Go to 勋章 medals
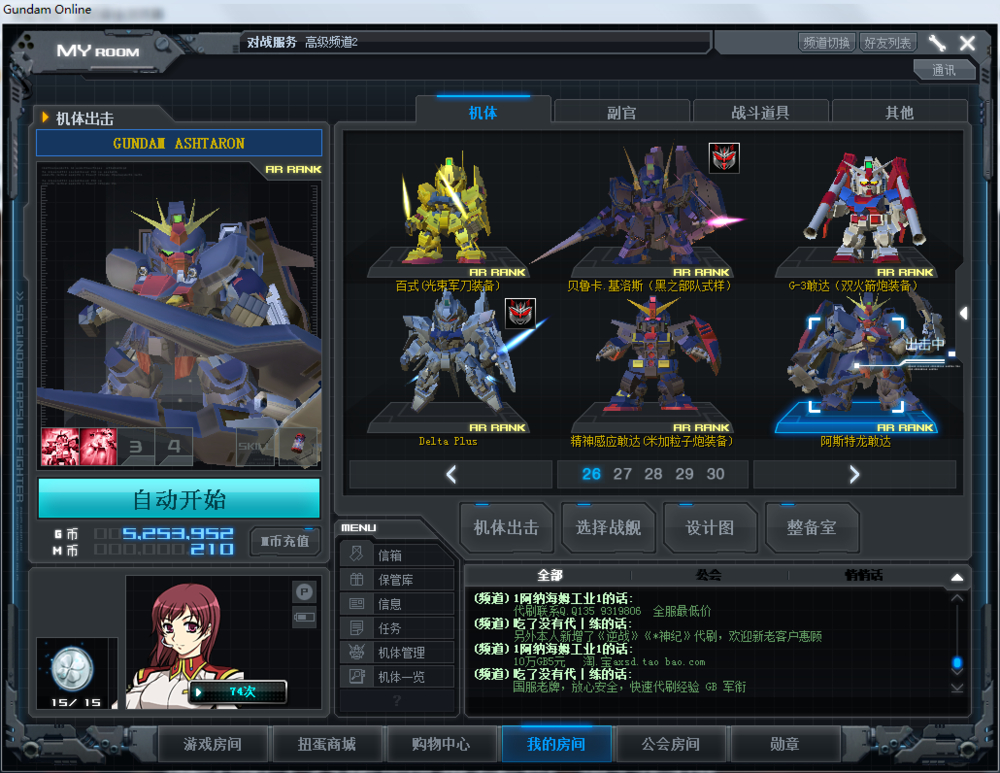 [784, 744]
